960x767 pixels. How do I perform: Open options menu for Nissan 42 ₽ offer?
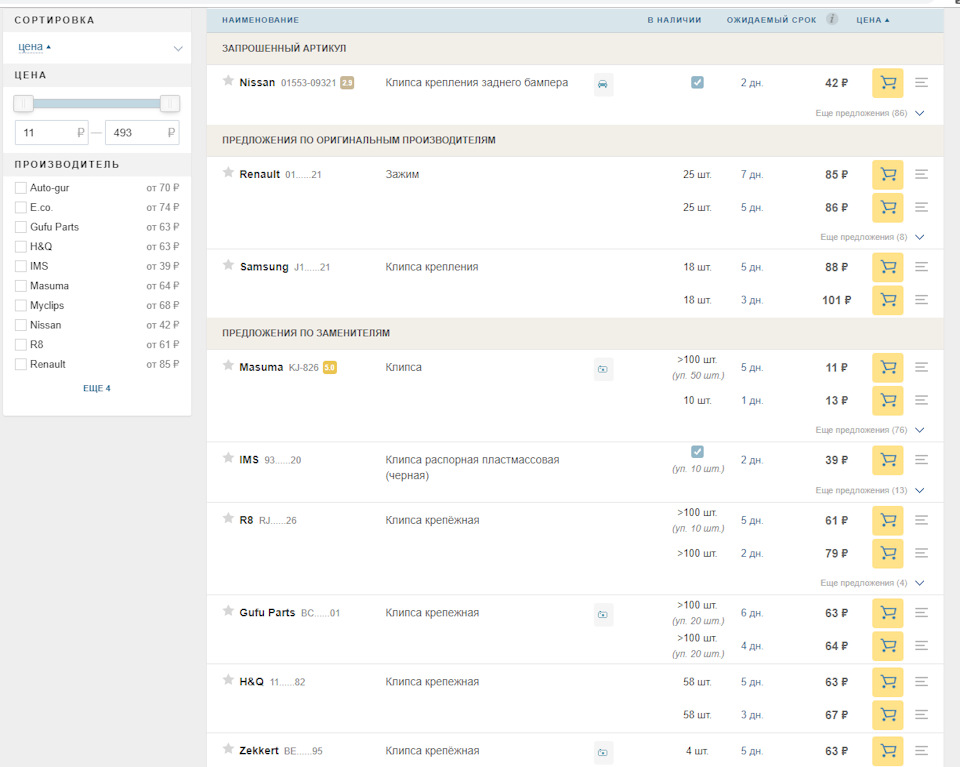(x=921, y=82)
